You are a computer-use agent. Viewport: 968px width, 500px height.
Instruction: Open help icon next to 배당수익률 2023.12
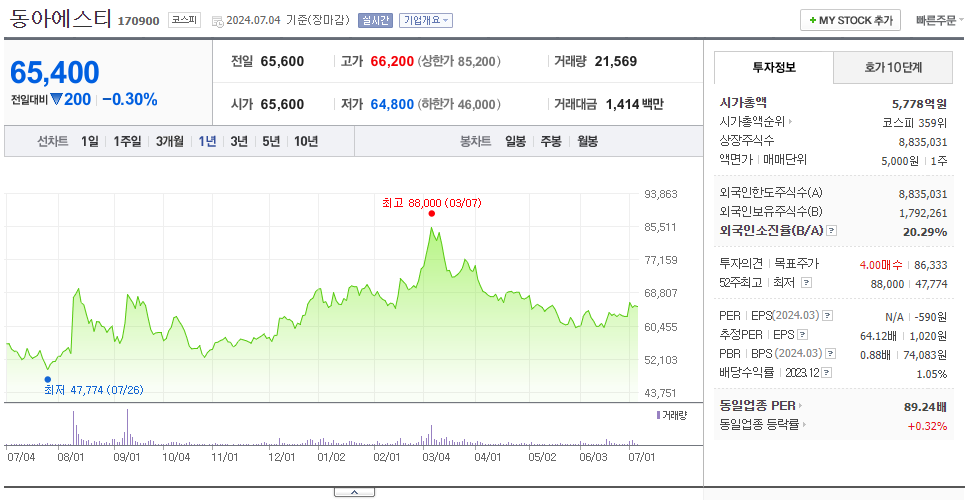[x=827, y=373]
